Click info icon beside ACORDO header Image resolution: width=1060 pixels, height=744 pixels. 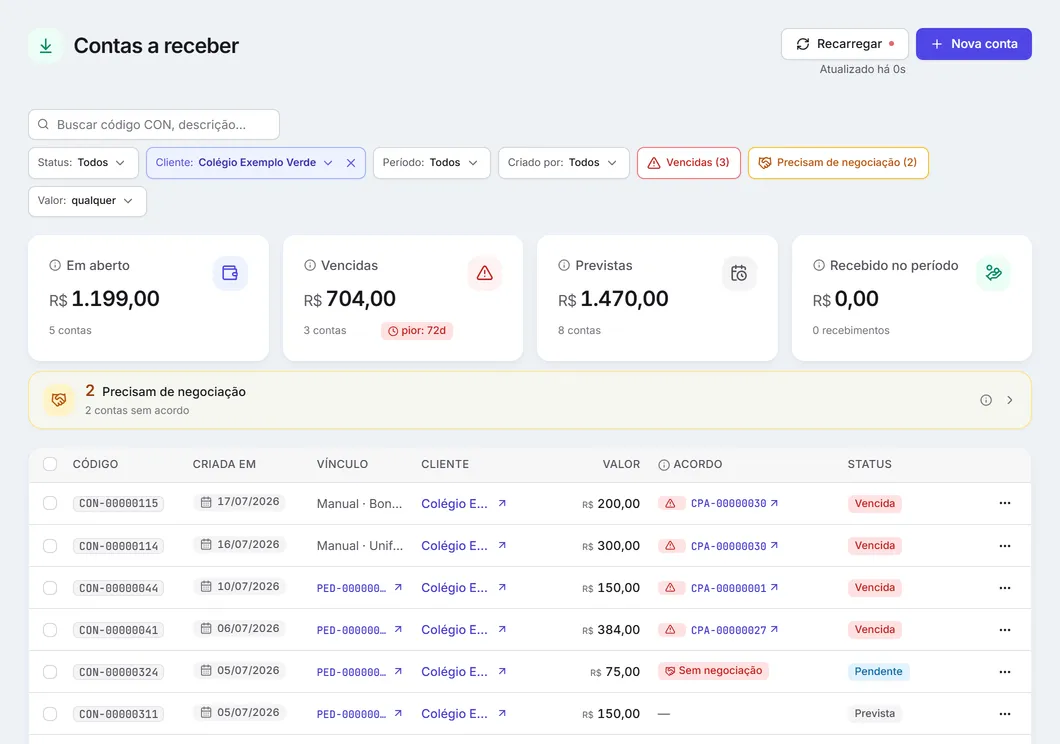pyautogui.click(x=664, y=465)
